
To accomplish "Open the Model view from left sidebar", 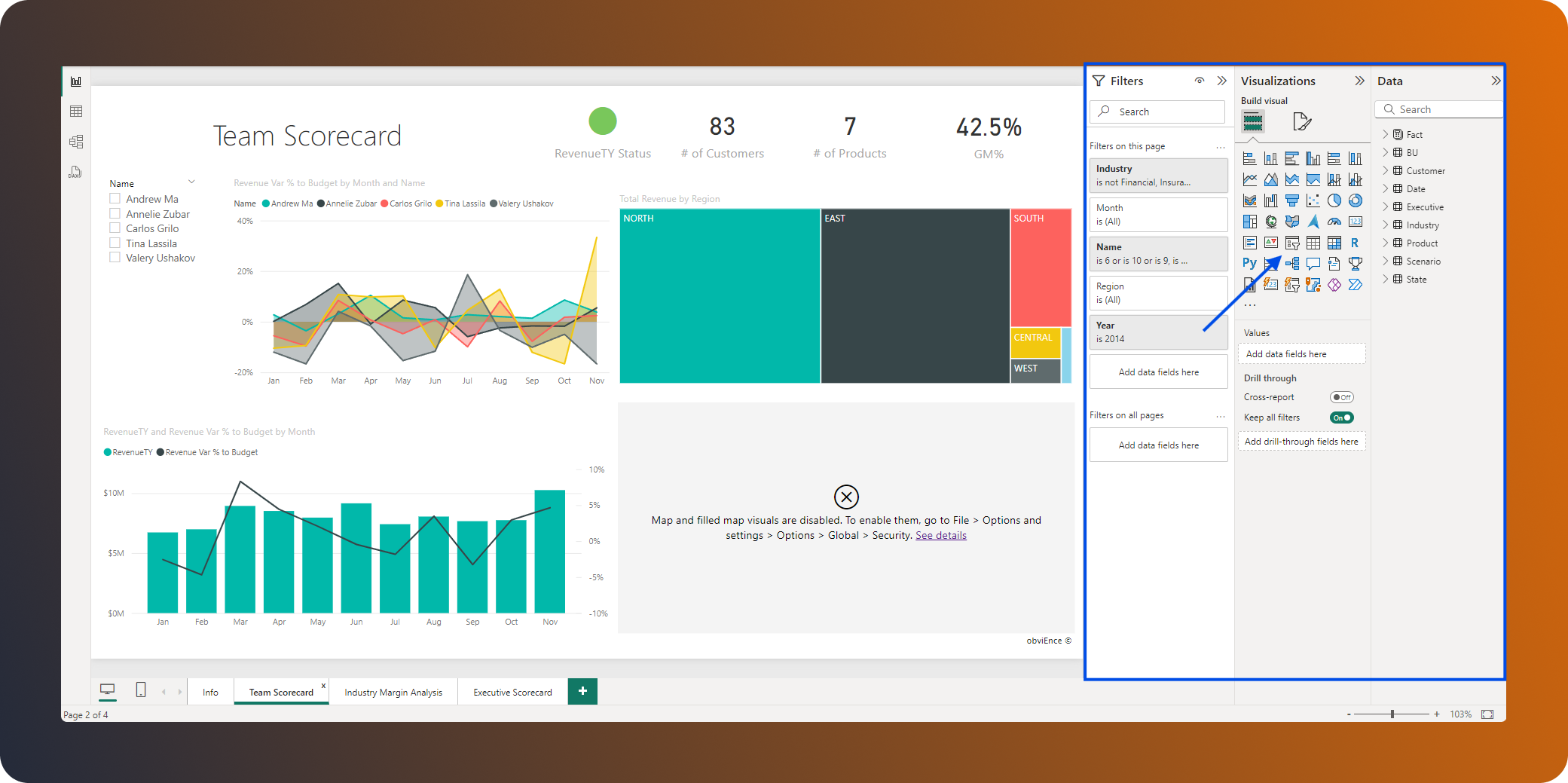I will (x=77, y=141).
